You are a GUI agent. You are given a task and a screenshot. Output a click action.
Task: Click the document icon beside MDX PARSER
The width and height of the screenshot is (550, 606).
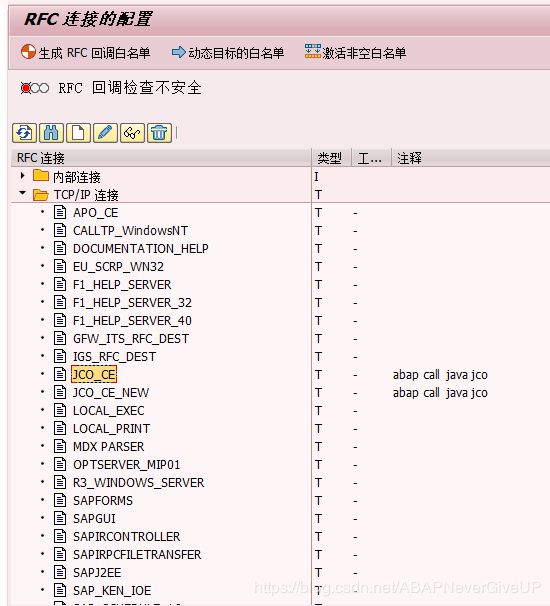[60, 446]
